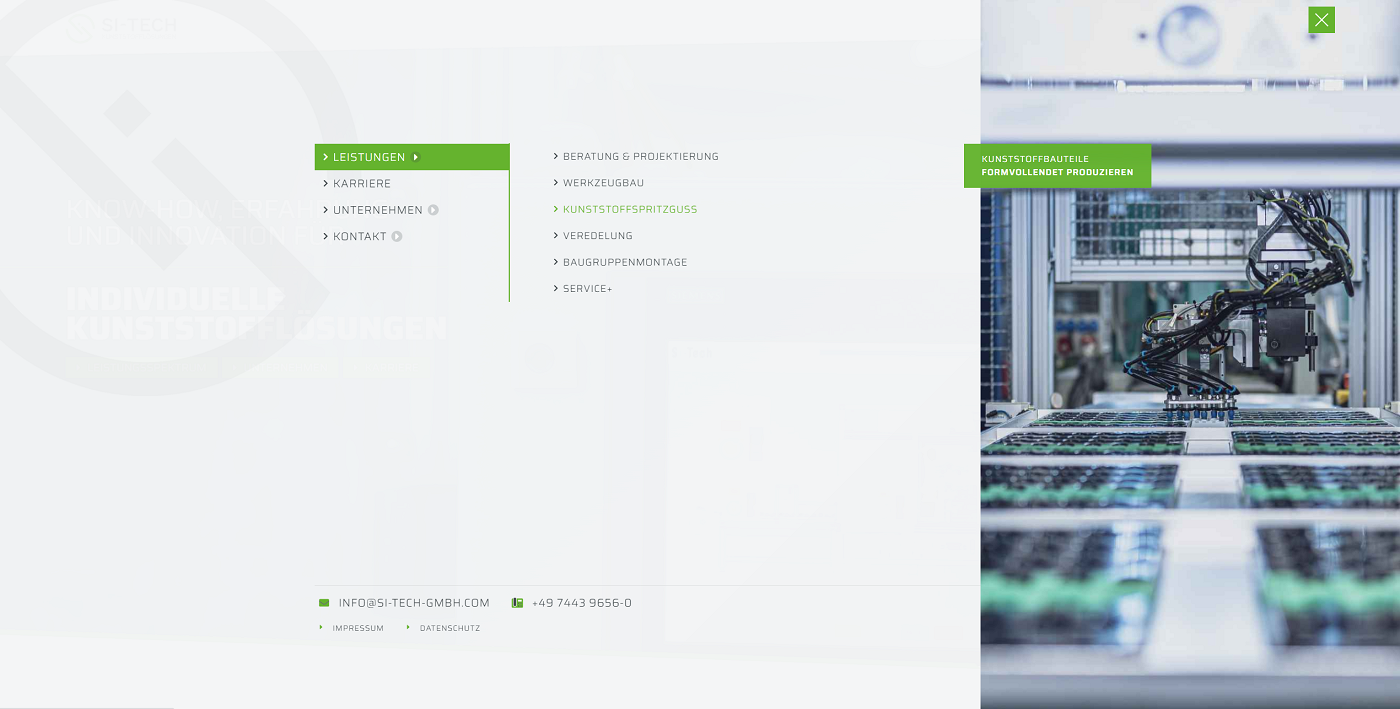Image resolution: width=1400 pixels, height=709 pixels.
Task: Choose the Service+ entry
Action: (587, 289)
